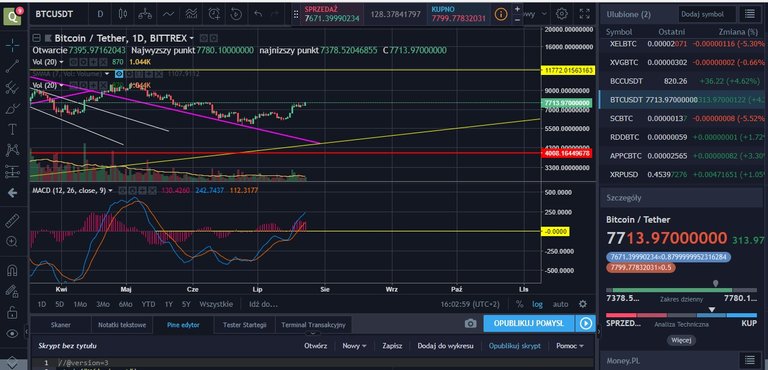Toggle auto scale on chart
Viewport: 768px width, 370px height.
[560, 304]
